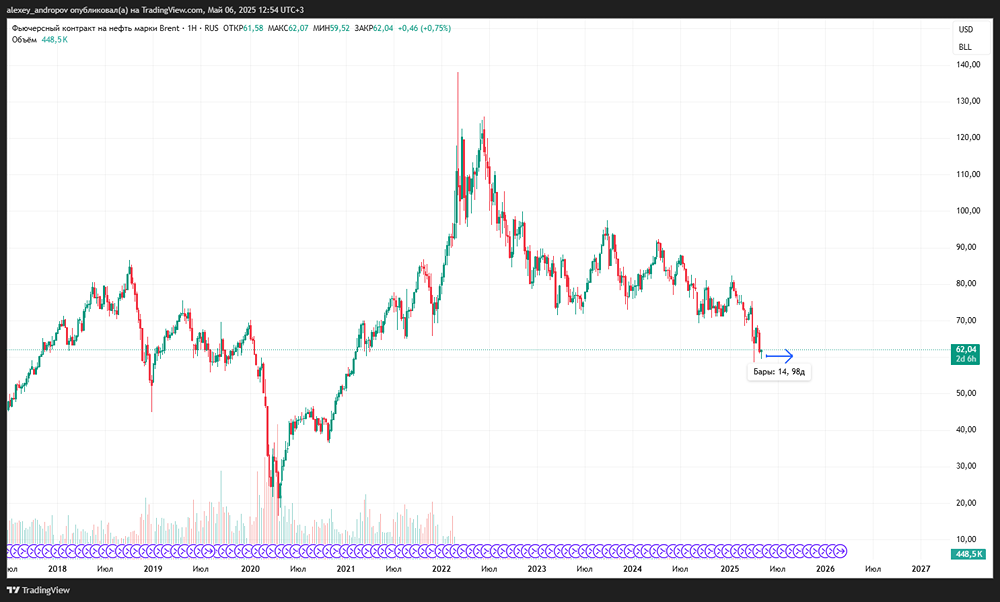Click the Бары: 14, 98д measurement tooltip
The width and height of the screenshot is (1000, 602).
pyautogui.click(x=779, y=372)
